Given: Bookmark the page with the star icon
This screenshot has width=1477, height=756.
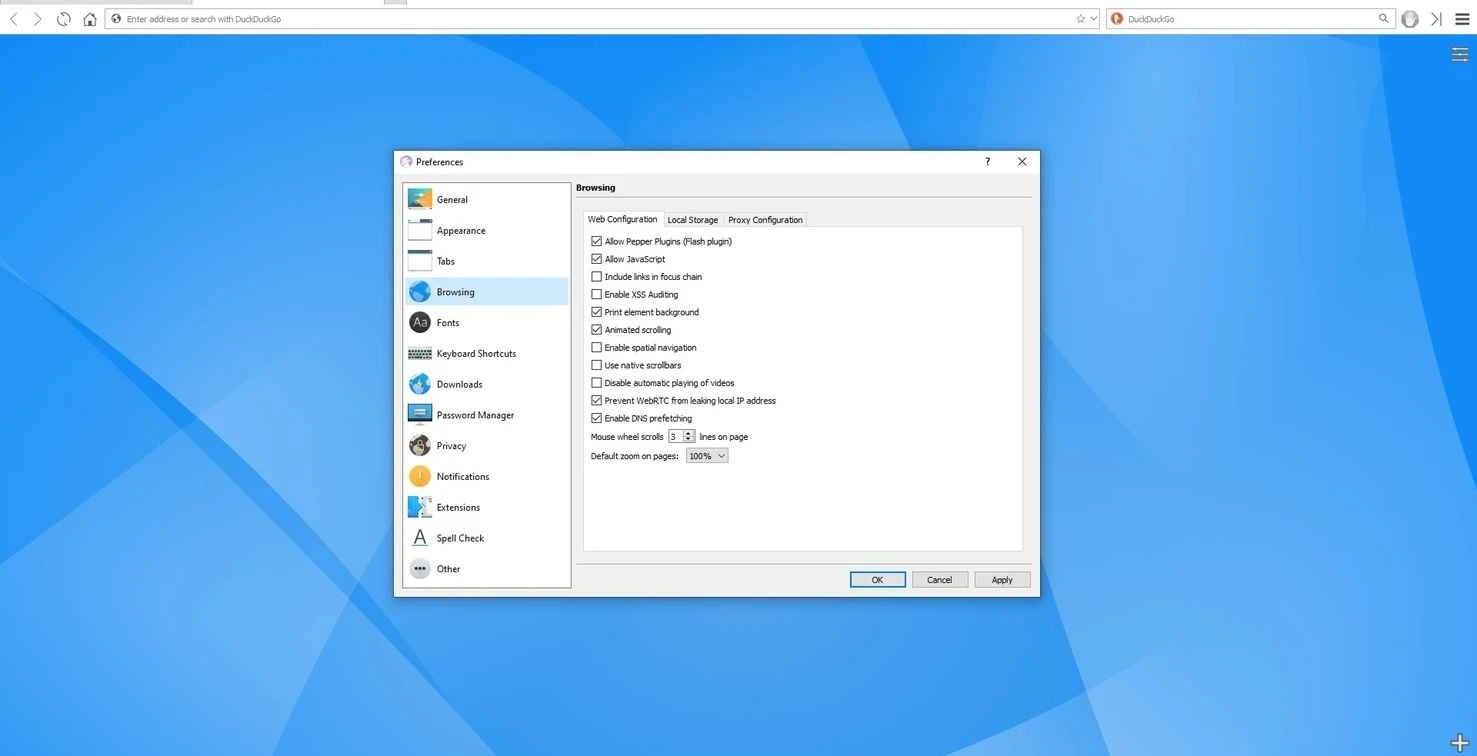Looking at the screenshot, I should coord(1080,19).
